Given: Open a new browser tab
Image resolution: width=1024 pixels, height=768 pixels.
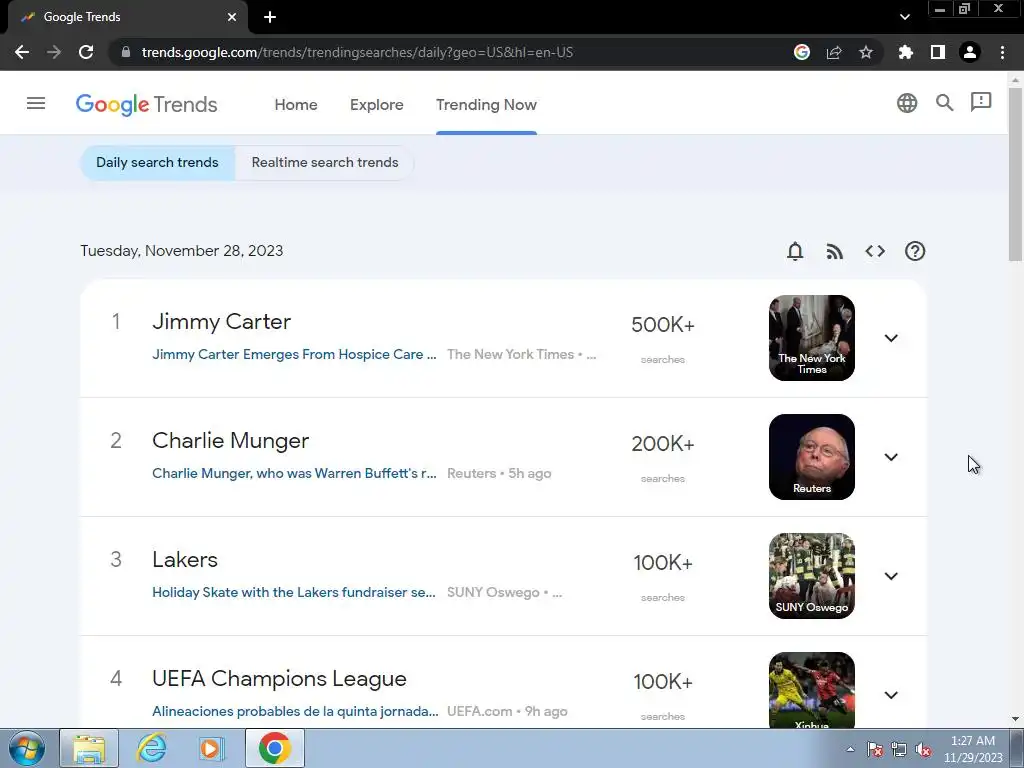Looking at the screenshot, I should pyautogui.click(x=270, y=17).
